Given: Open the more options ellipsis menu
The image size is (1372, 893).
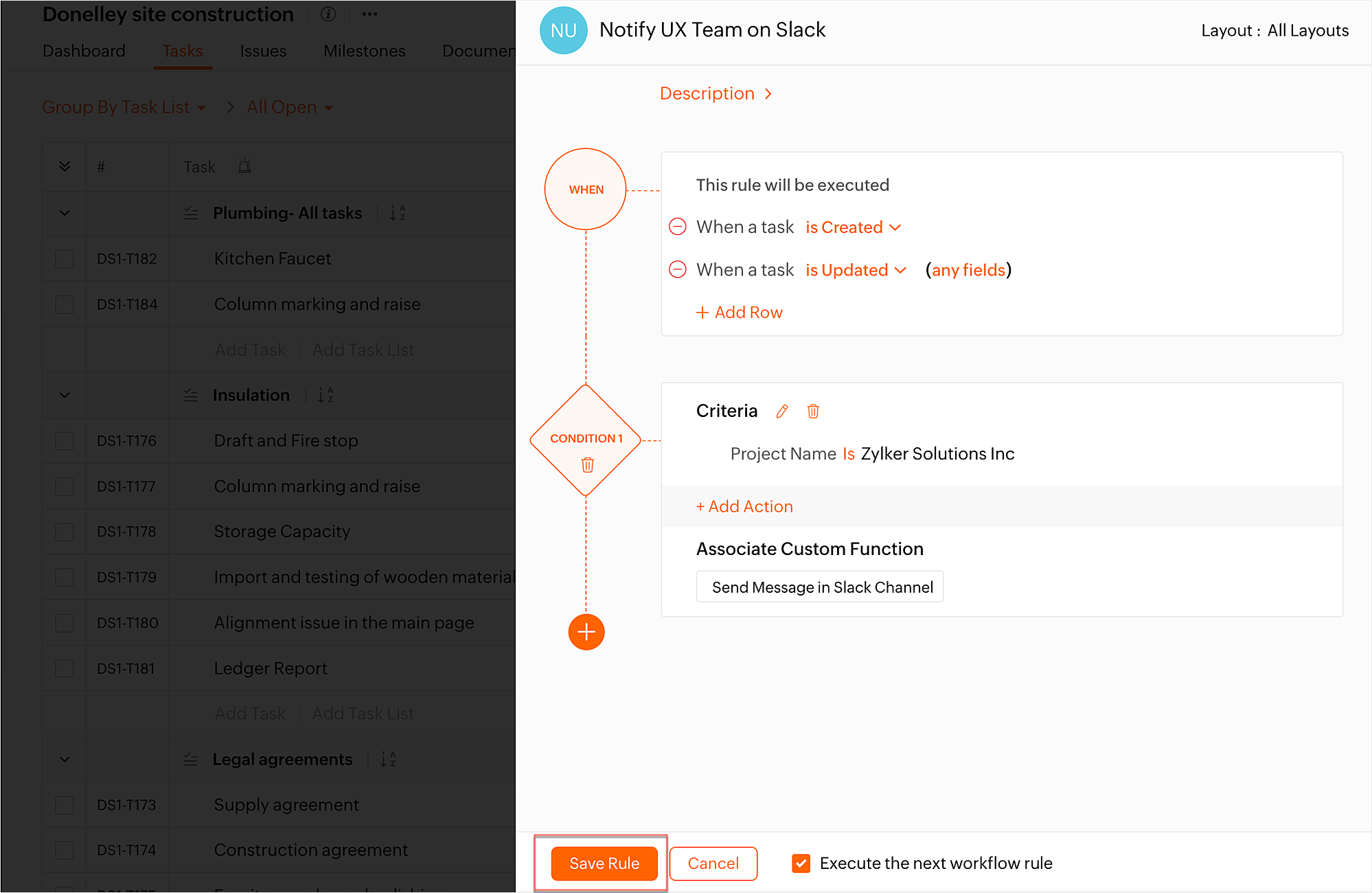Looking at the screenshot, I should point(369,14).
